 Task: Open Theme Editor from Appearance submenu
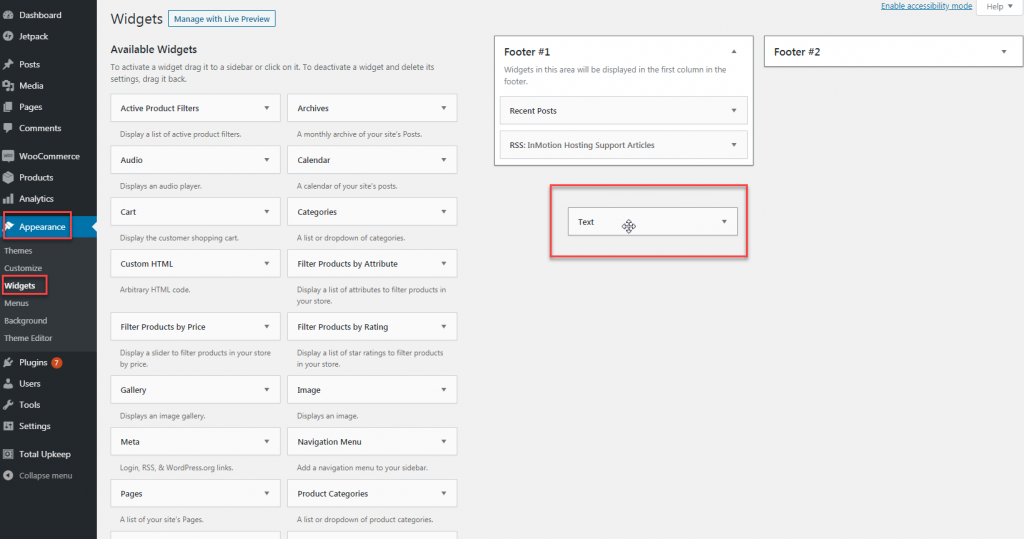click(28, 338)
